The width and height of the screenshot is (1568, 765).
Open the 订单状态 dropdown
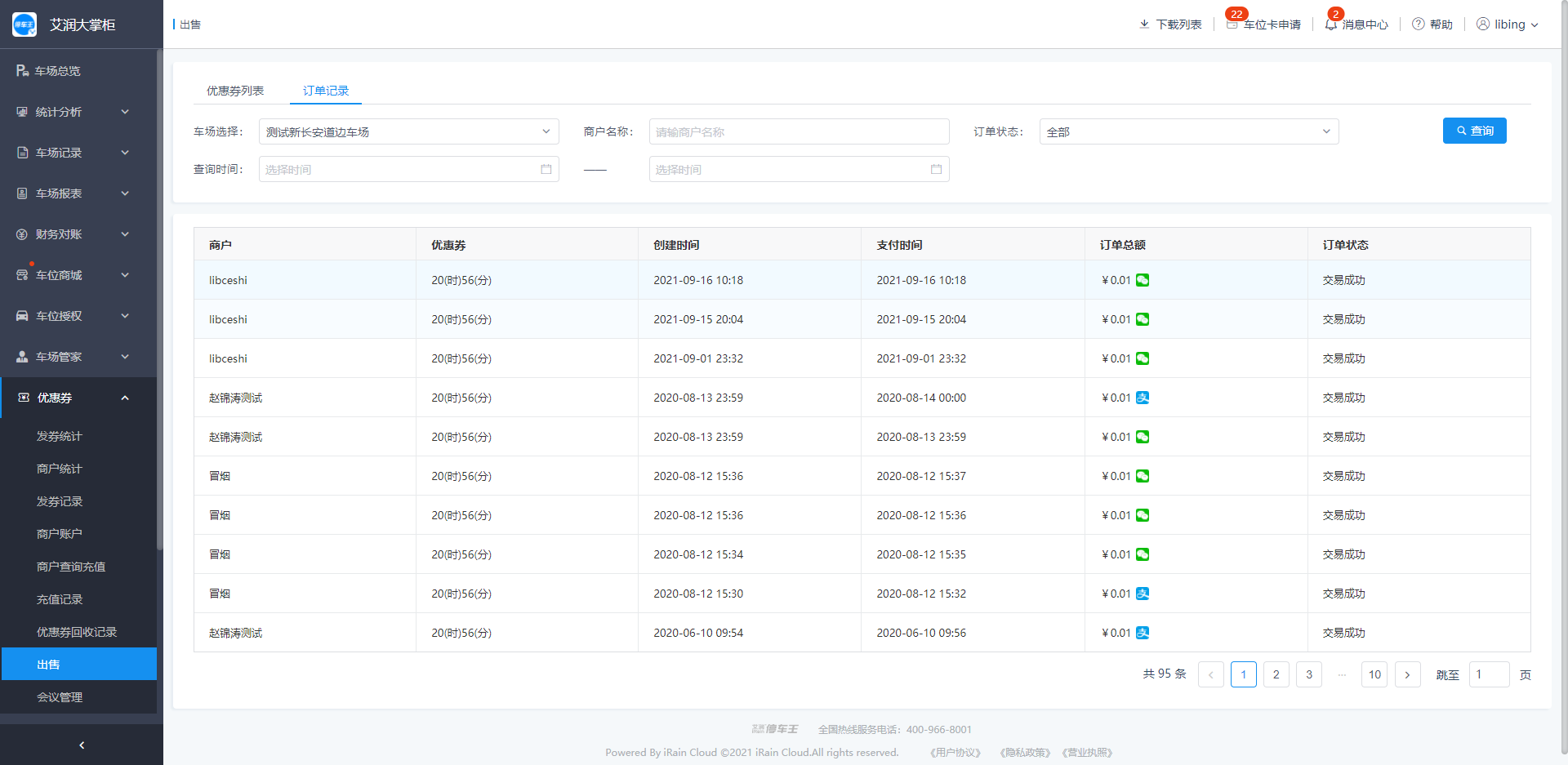[1188, 131]
